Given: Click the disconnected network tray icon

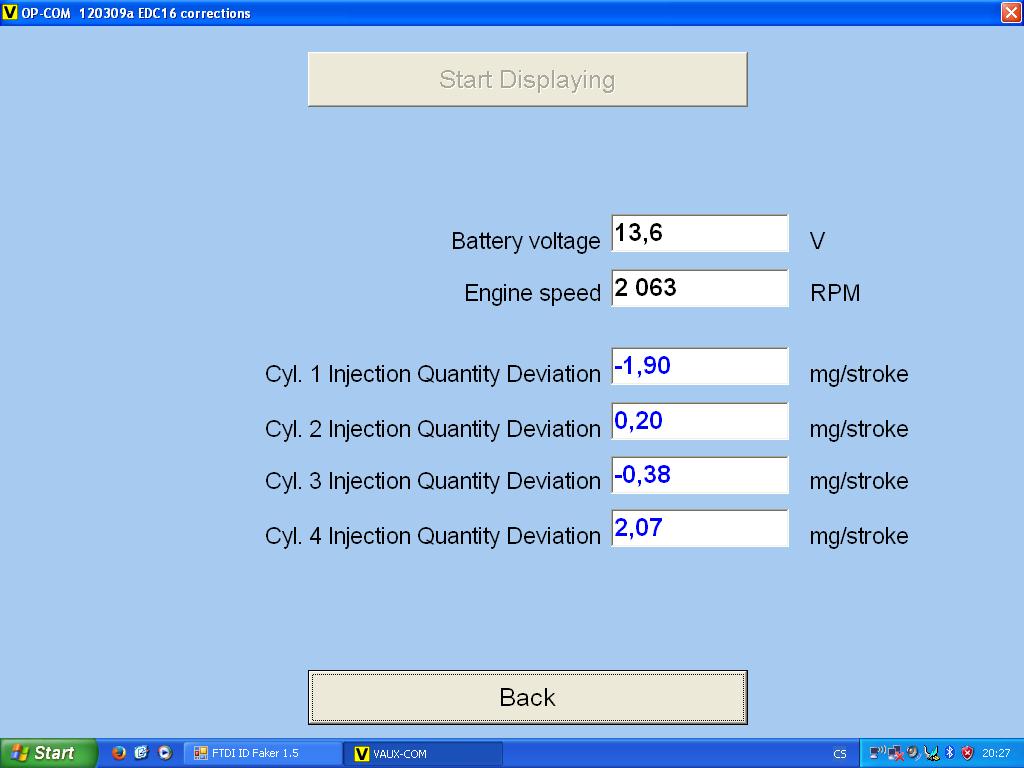Looking at the screenshot, I should pyautogui.click(x=895, y=753).
